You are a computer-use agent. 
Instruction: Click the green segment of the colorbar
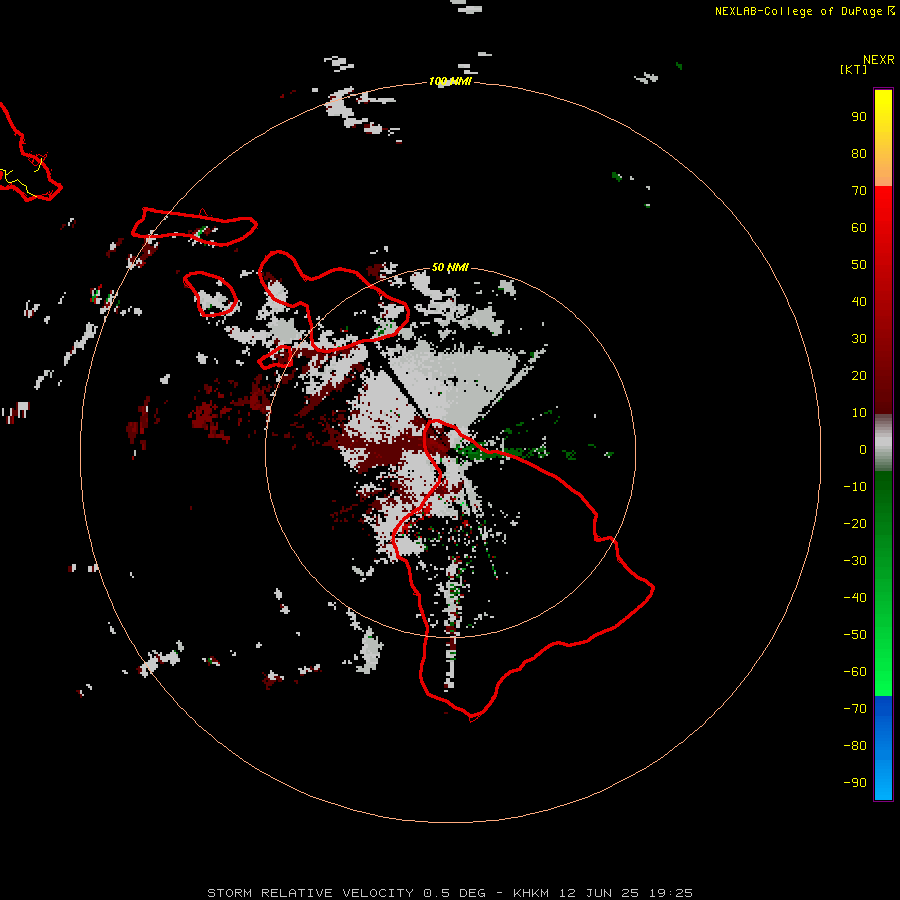(x=883, y=583)
